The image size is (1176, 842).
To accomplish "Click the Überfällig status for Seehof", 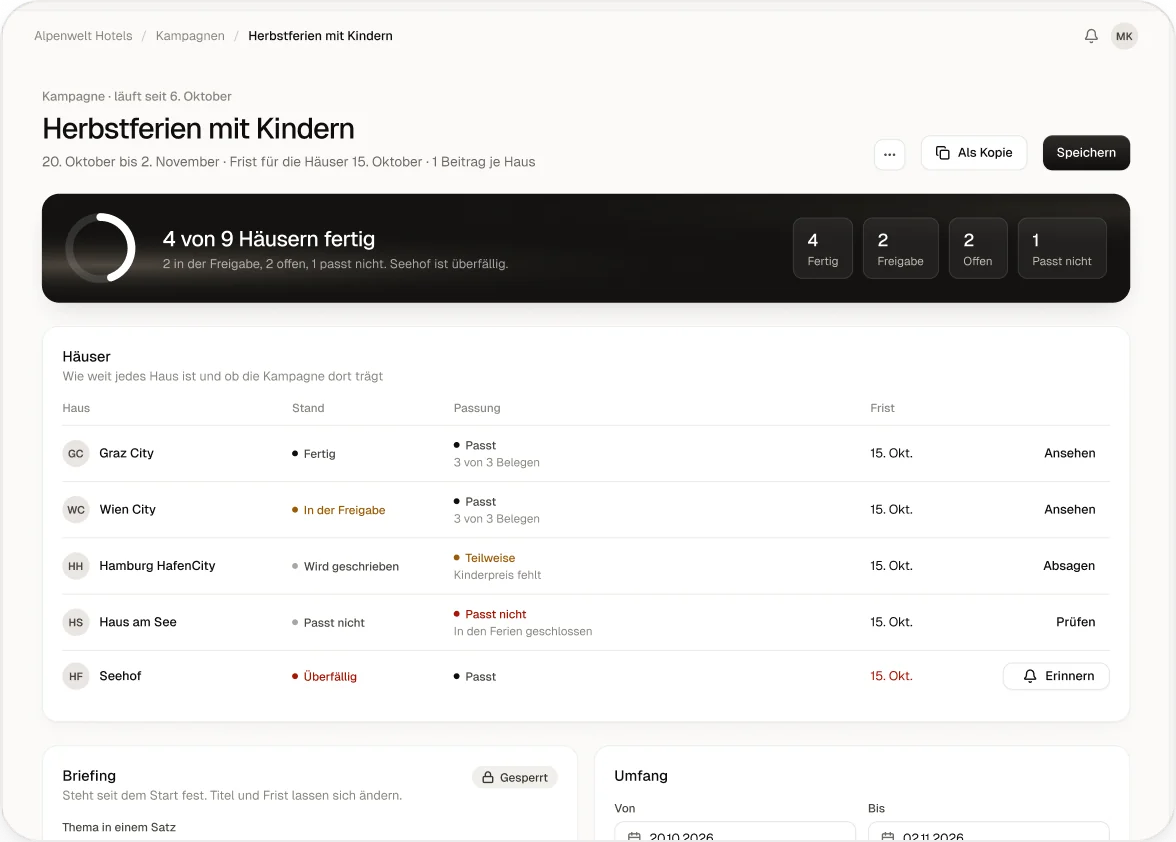I will [x=324, y=676].
